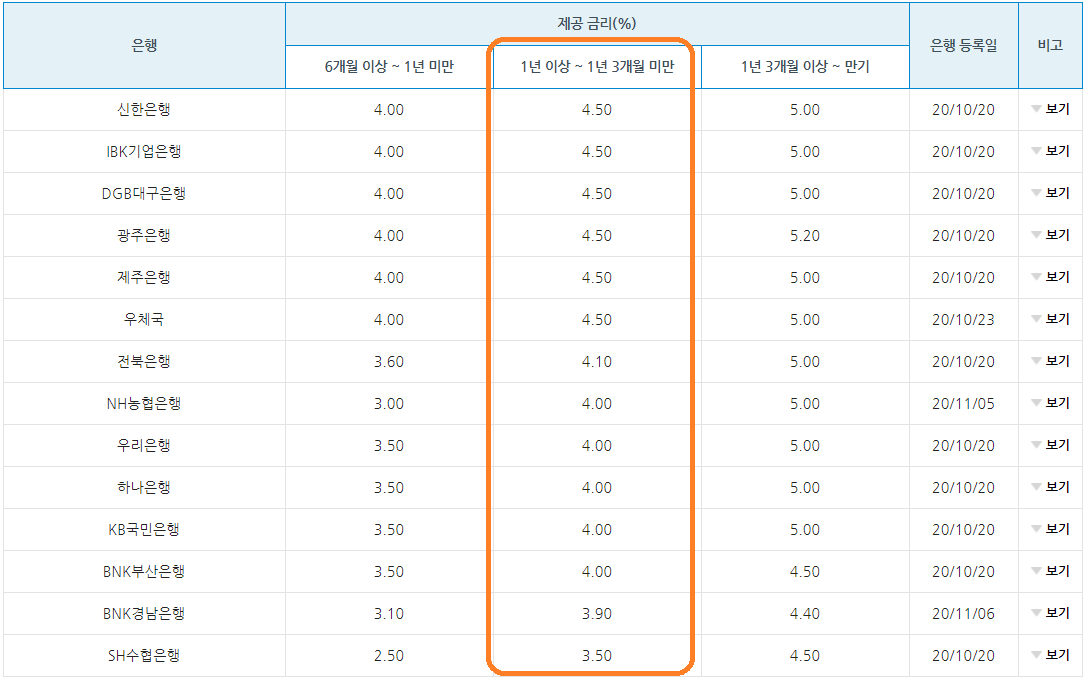The height and width of the screenshot is (682, 1087).
Task: Select the SH수협은행 bank name
Action: 144,655
